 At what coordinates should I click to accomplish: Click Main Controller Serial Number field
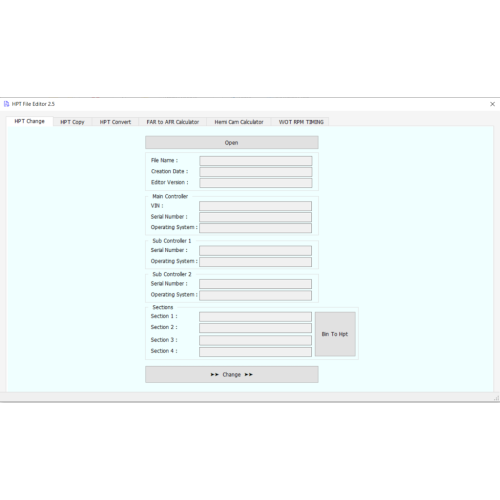[255, 217]
